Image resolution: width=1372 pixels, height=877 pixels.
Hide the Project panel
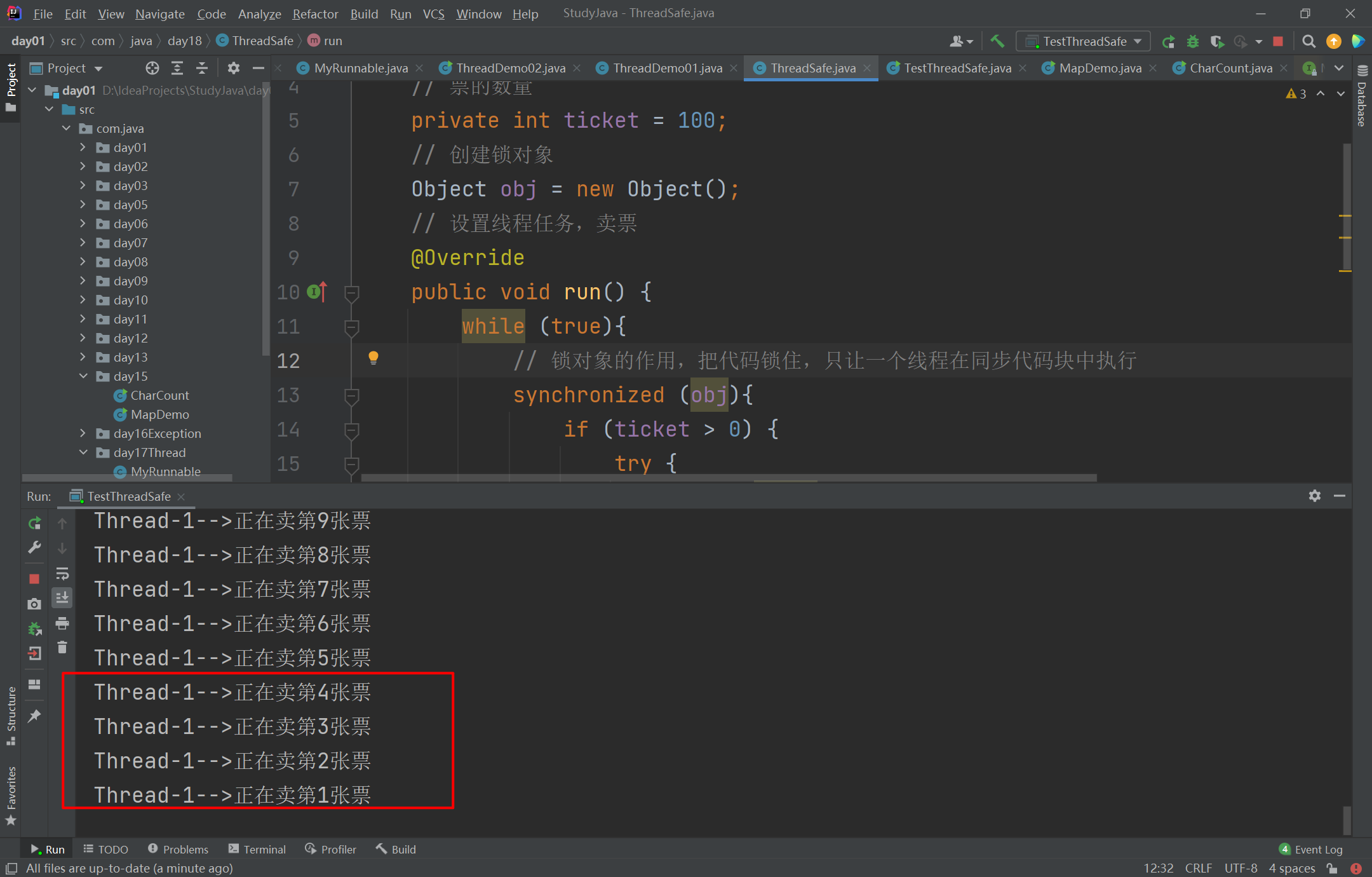point(258,68)
